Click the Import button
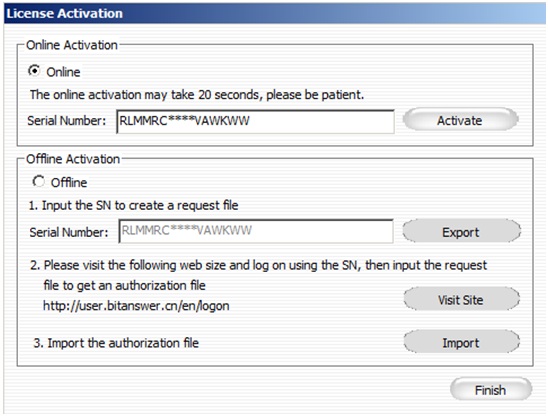The height and width of the screenshot is (416, 548). 461,342
